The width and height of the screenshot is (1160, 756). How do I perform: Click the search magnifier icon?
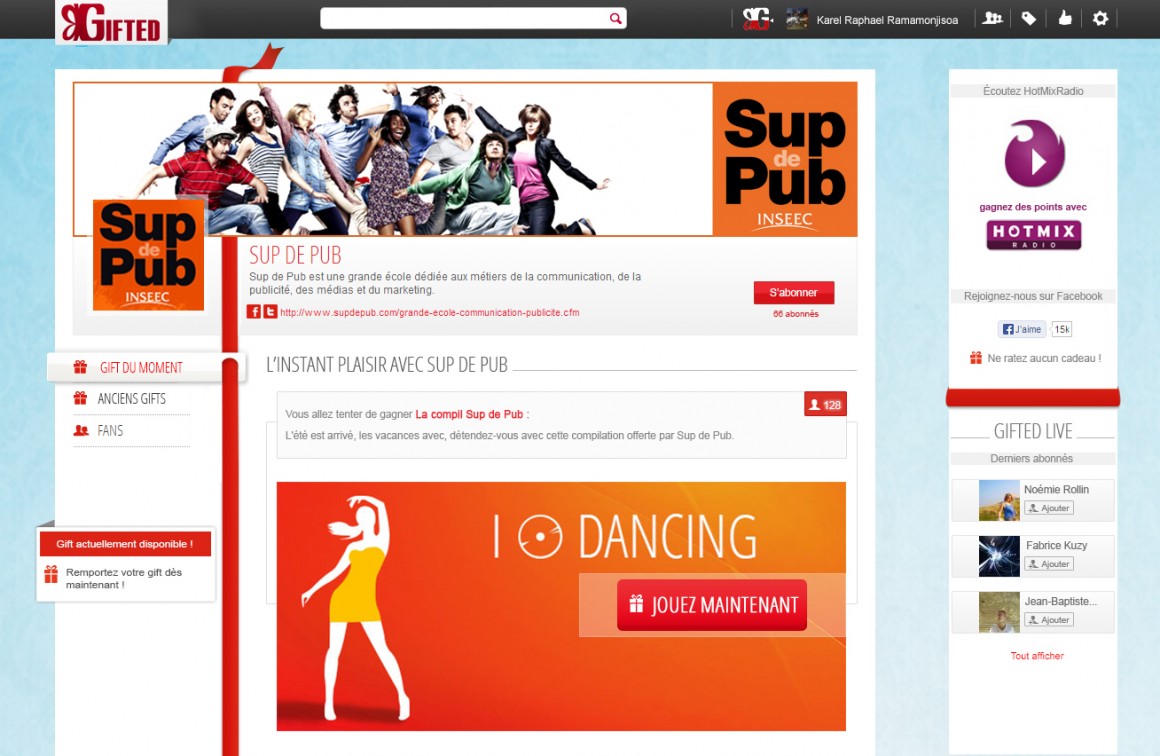click(x=616, y=18)
